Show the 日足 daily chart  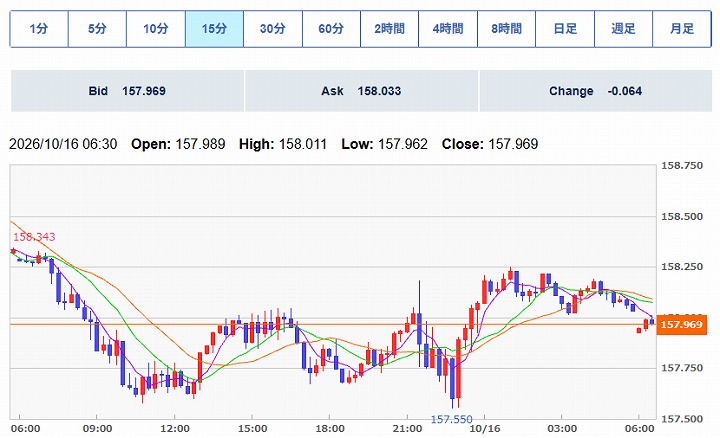click(565, 29)
